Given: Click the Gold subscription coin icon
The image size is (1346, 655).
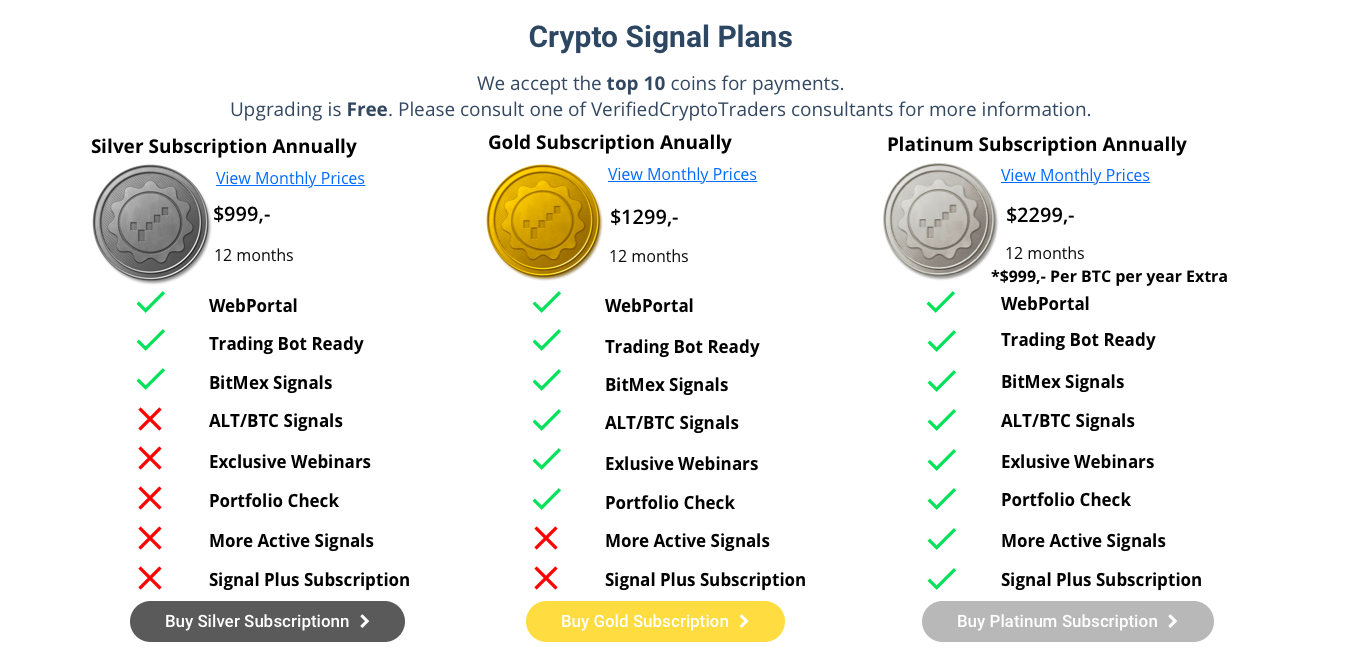Looking at the screenshot, I should (545, 221).
